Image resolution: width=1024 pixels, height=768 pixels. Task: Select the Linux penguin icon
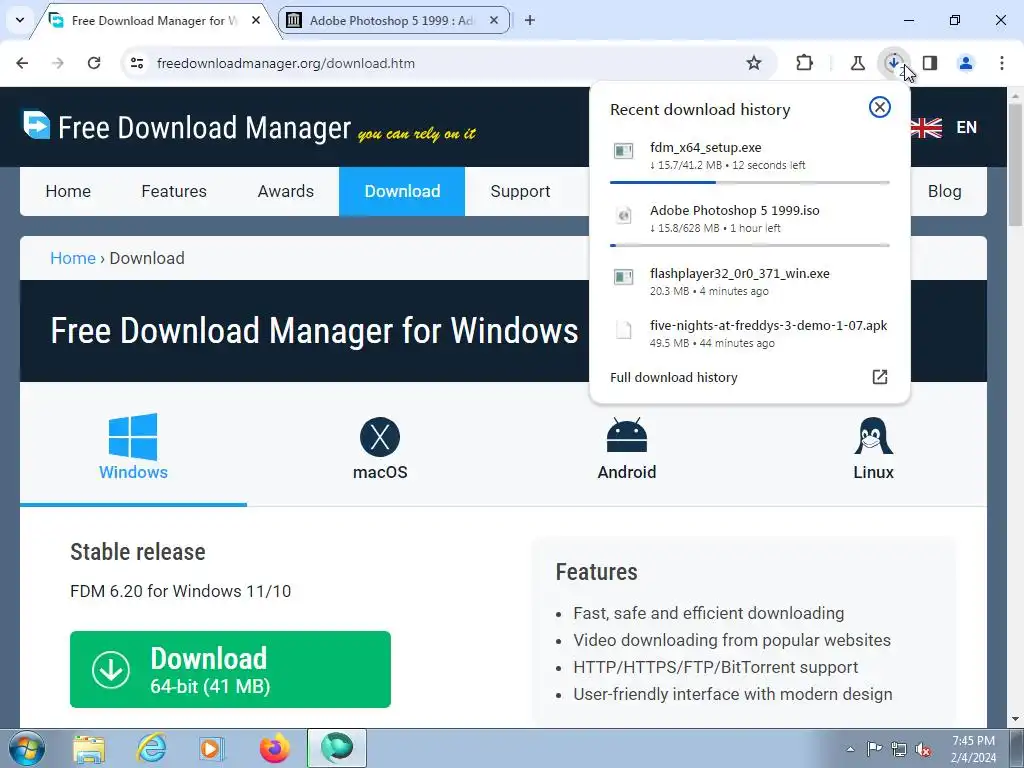873,436
